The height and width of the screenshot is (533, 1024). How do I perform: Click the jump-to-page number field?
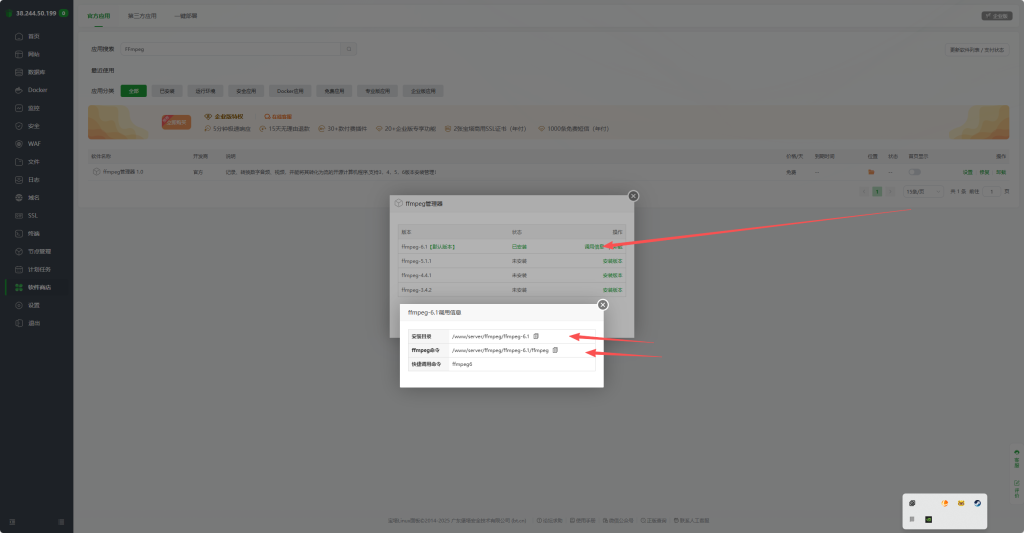(x=991, y=191)
